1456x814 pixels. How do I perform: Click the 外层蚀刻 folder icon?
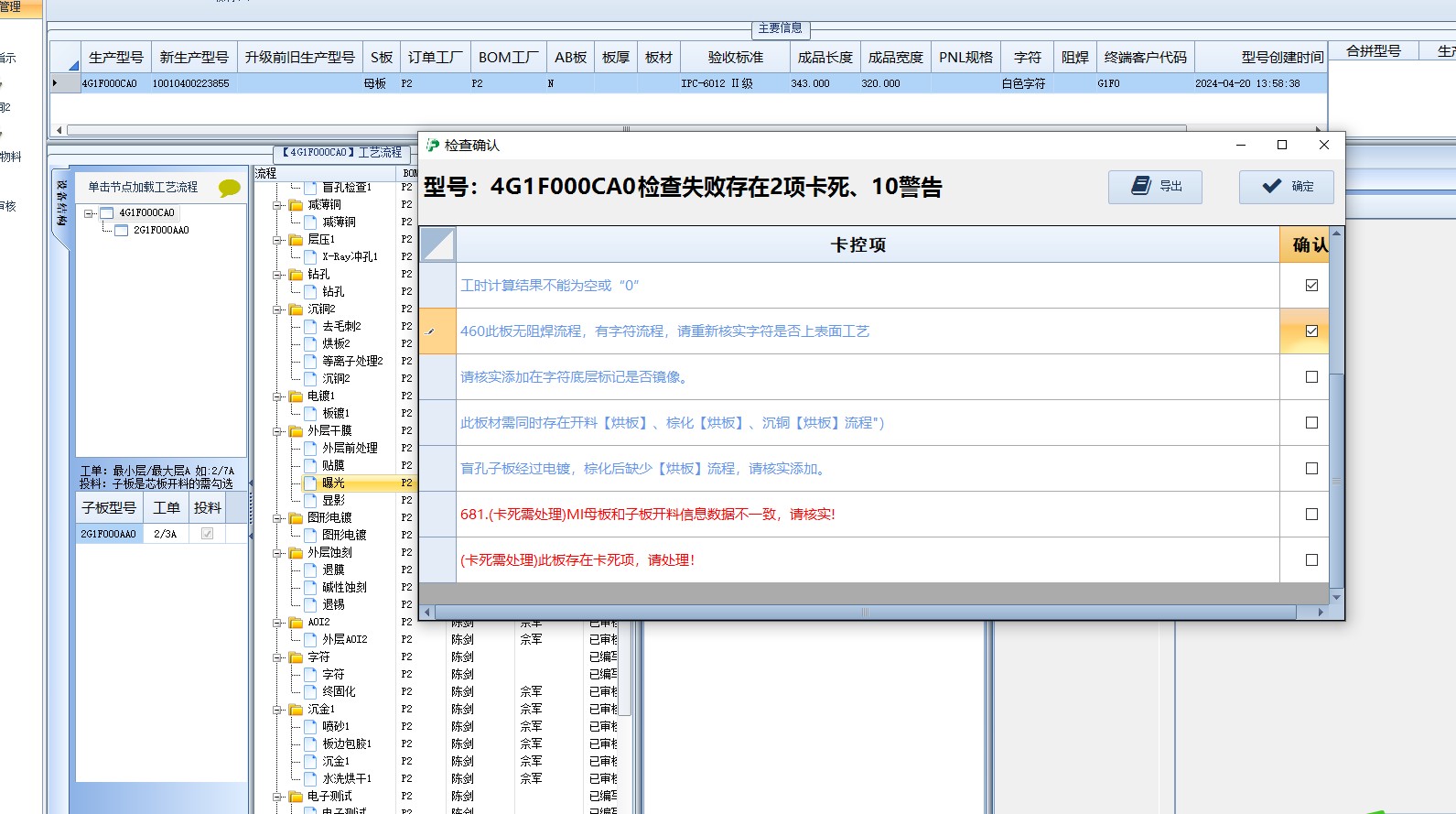297,553
